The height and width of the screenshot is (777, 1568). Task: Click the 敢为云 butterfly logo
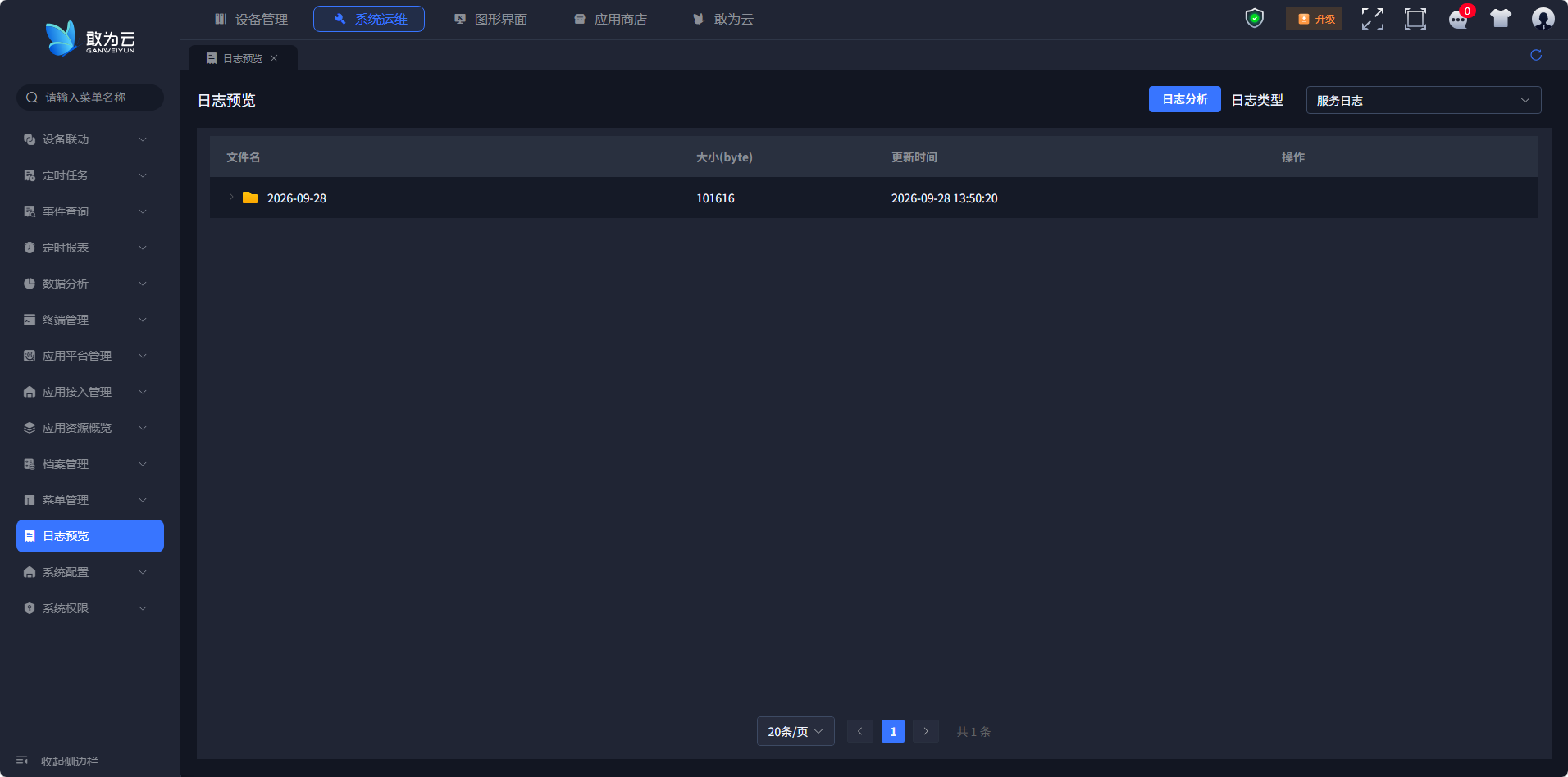click(90, 39)
